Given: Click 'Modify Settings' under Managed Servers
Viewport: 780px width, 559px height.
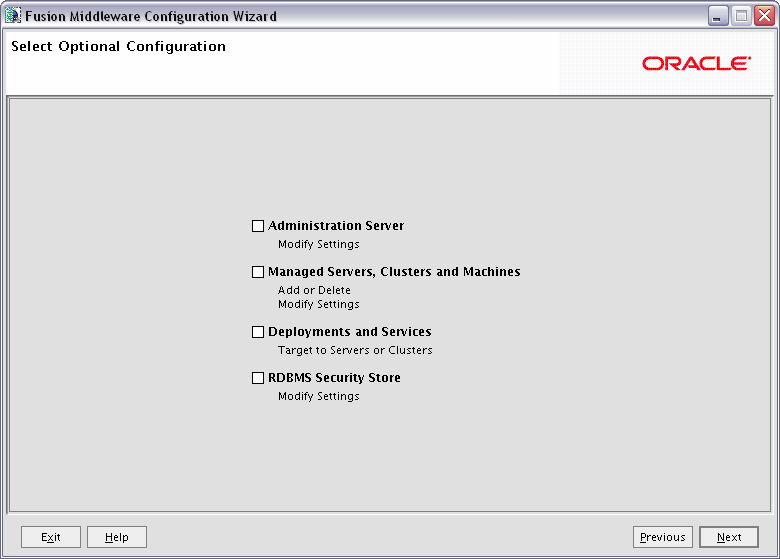Looking at the screenshot, I should click(x=319, y=304).
